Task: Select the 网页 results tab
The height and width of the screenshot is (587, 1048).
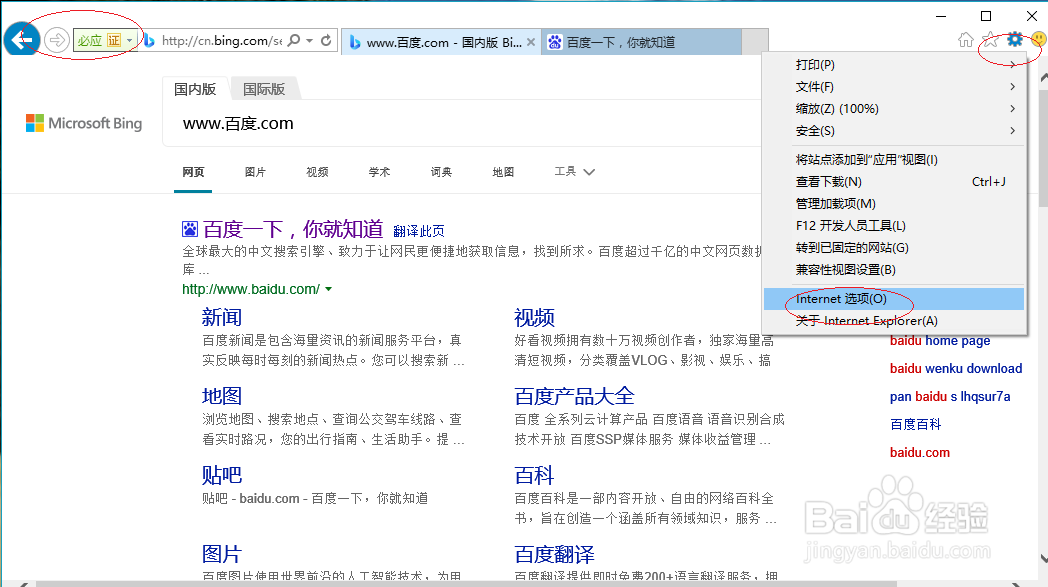Action: (193, 172)
